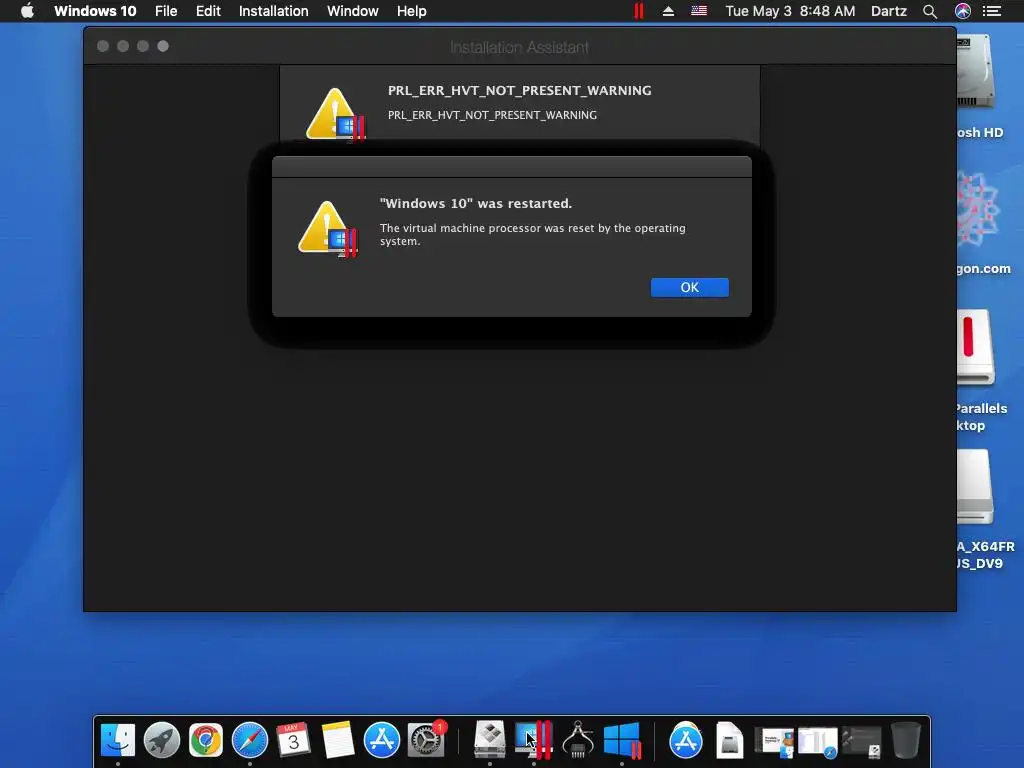Open the Help menu

(411, 11)
